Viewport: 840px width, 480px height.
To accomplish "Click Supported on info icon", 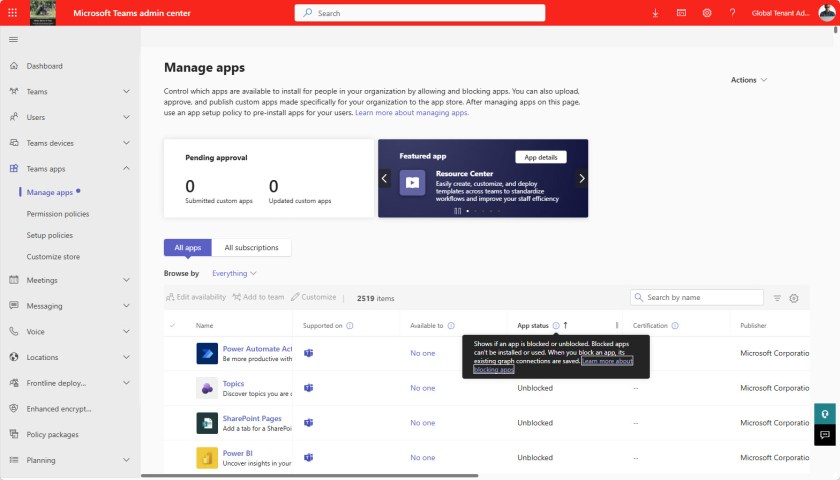I will tap(350, 325).
